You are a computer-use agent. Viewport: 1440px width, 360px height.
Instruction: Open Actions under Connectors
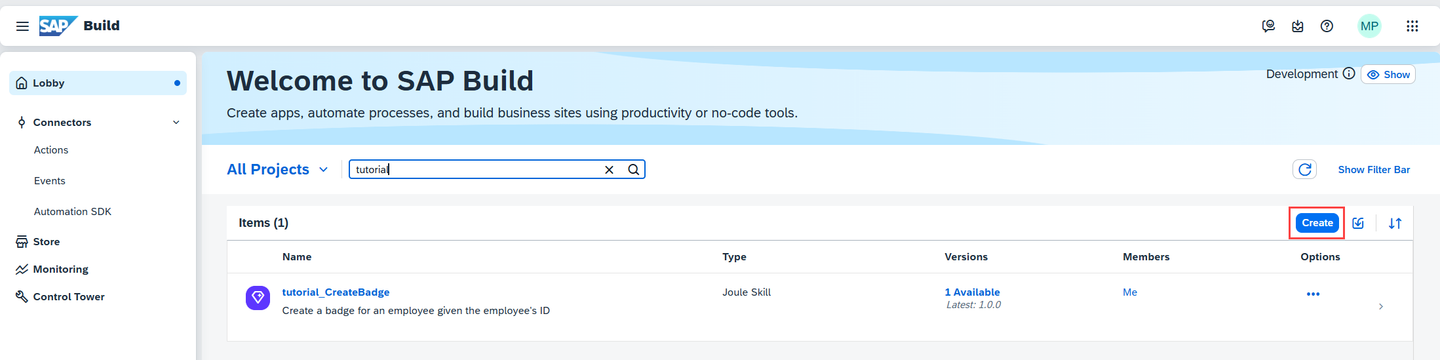tap(51, 150)
